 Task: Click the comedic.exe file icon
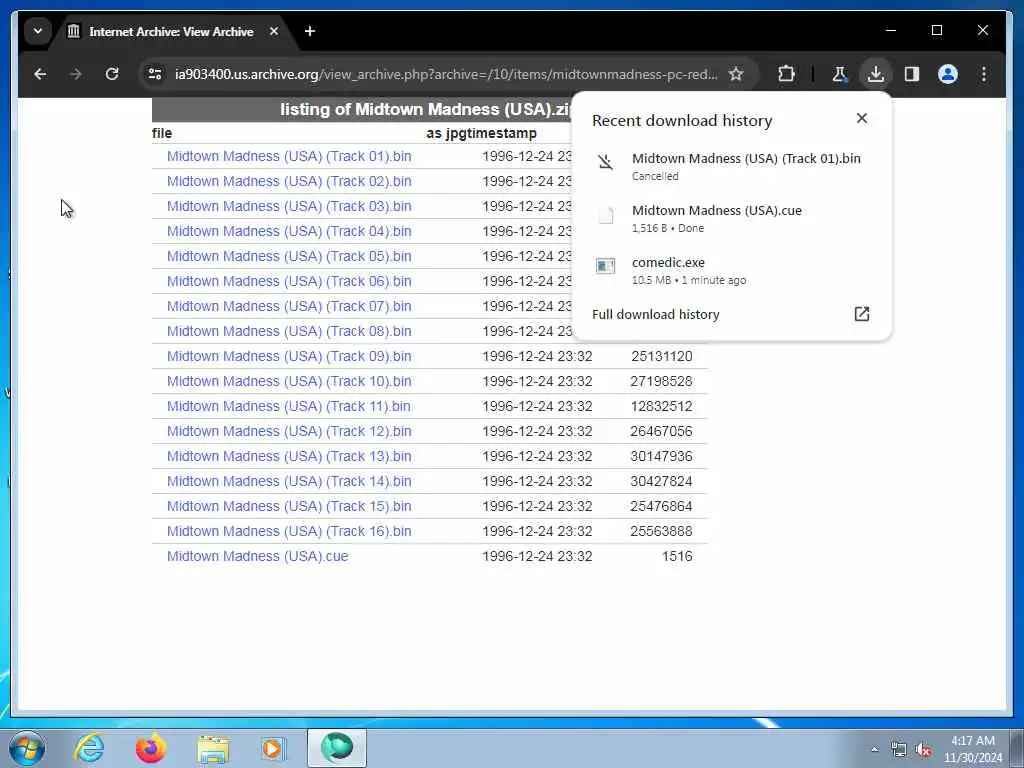(x=605, y=266)
